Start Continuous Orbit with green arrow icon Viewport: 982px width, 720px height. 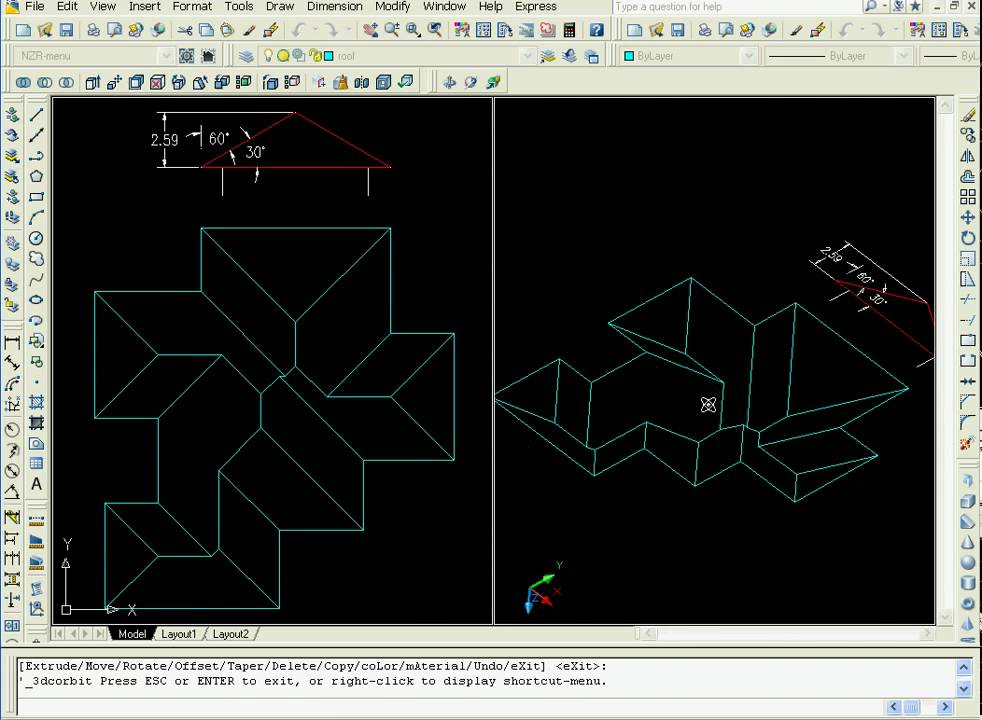(494, 82)
